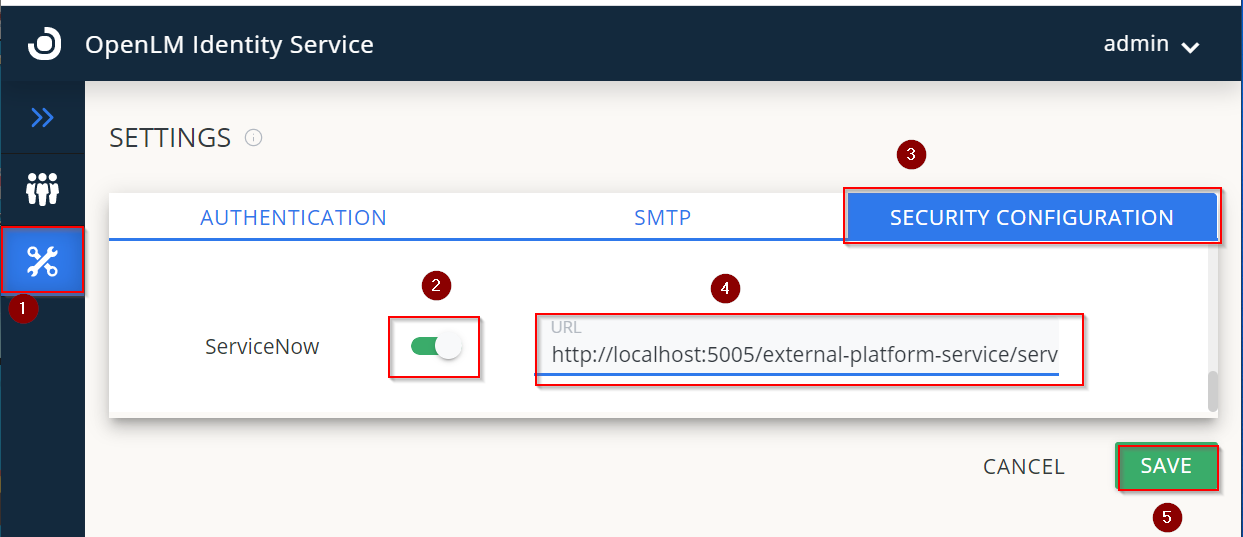Screen dimensions: 1243x537
Task: Expand the sidebar with double chevron
Action: point(42,118)
